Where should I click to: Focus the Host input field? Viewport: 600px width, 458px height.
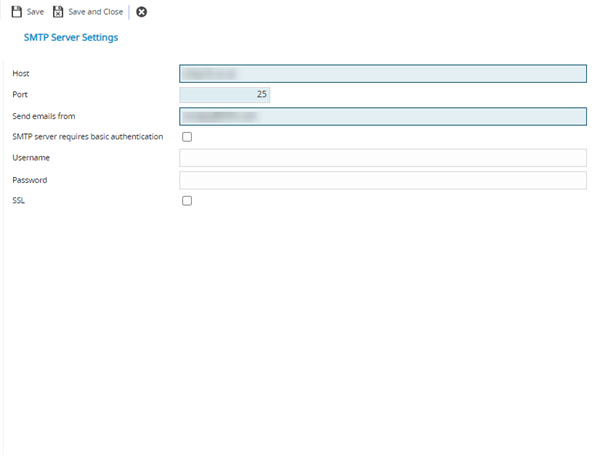pyautogui.click(x=382, y=73)
